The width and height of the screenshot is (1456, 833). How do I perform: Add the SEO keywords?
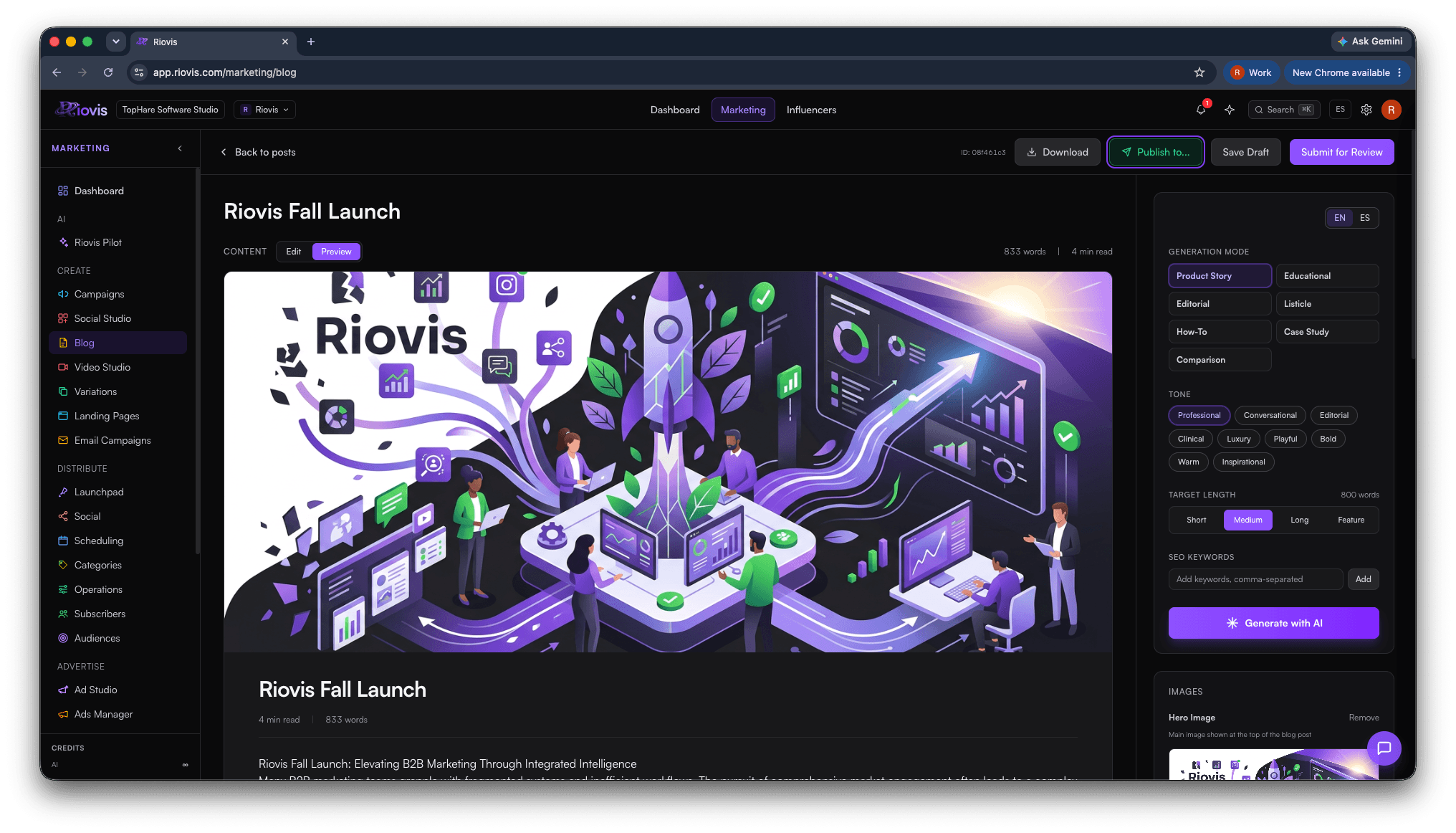(1363, 579)
